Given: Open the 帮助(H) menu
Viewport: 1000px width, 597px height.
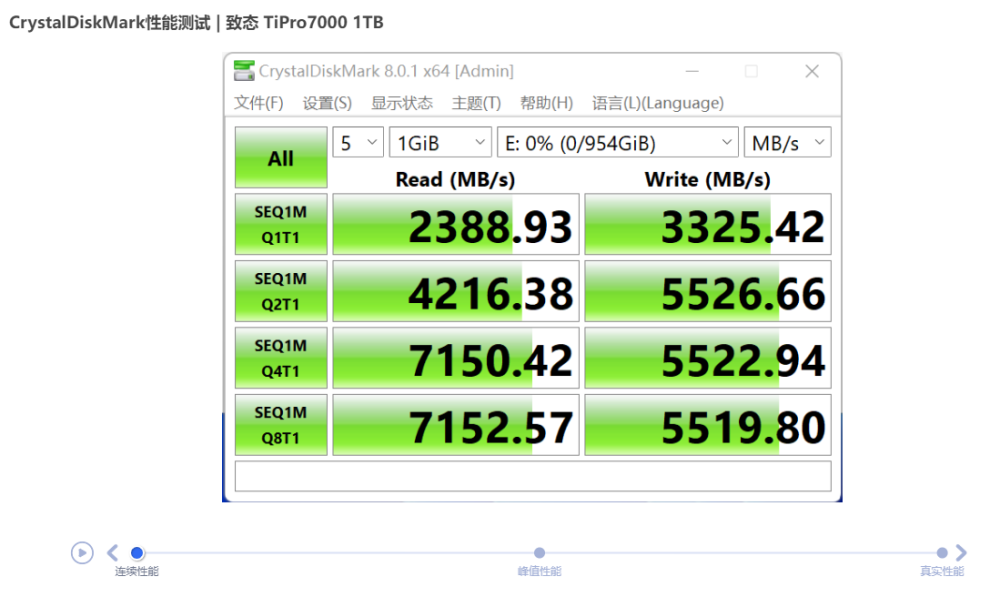Looking at the screenshot, I should 547,103.
